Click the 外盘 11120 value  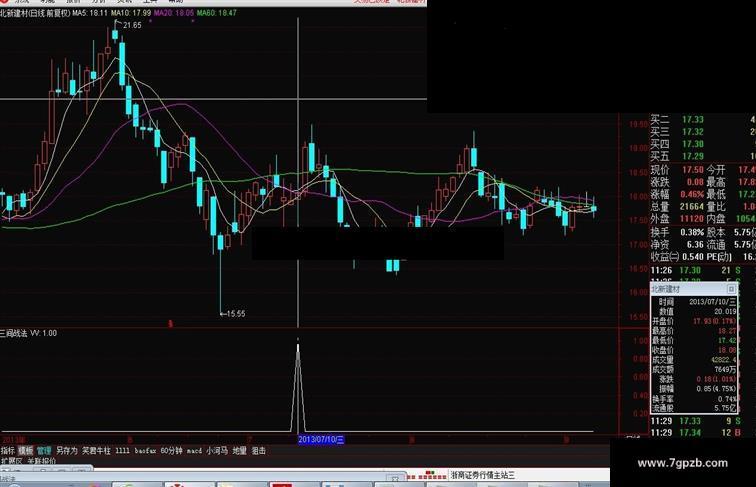692,219
